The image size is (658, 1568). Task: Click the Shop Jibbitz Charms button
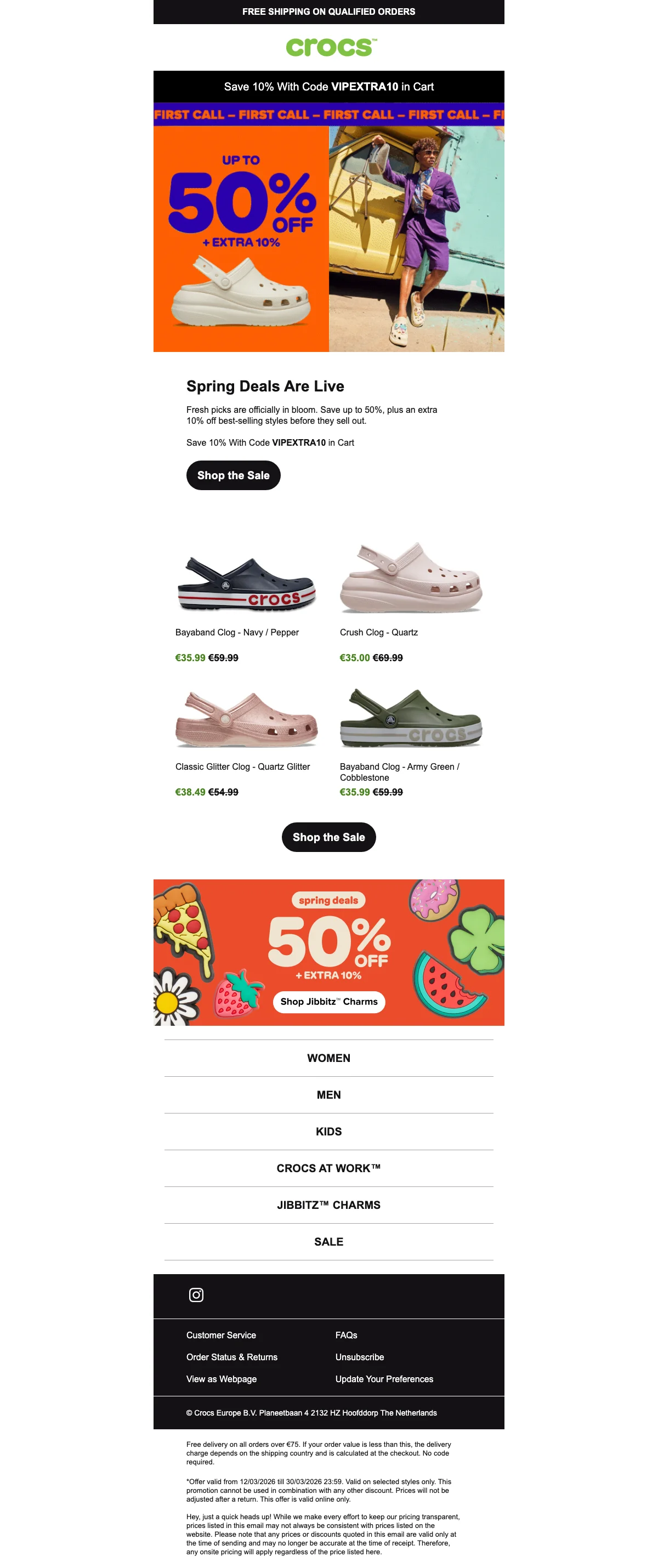click(x=328, y=1001)
